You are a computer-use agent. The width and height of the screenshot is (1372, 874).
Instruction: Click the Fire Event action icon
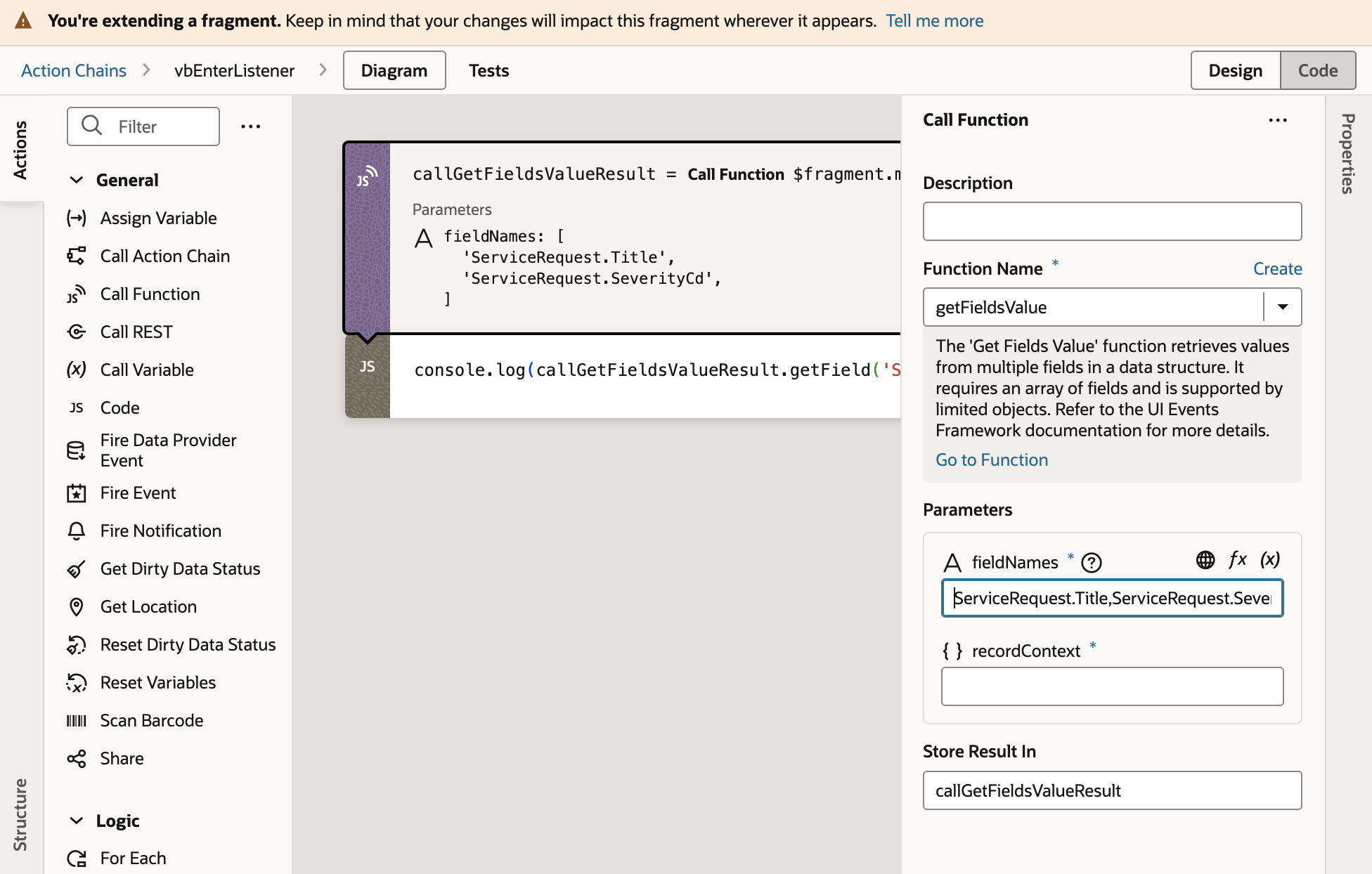pyautogui.click(x=76, y=493)
